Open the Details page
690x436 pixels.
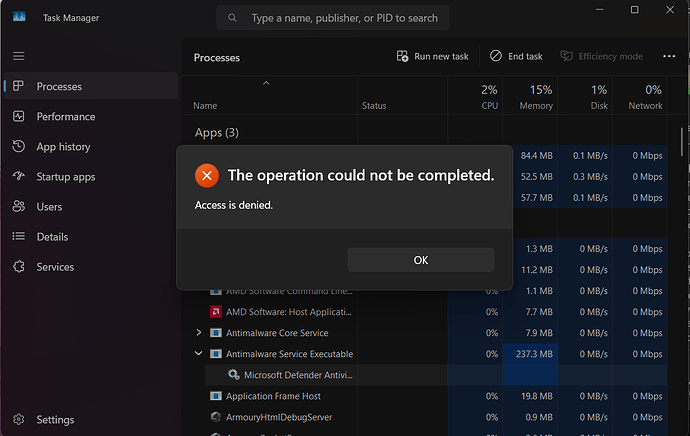click(x=51, y=237)
